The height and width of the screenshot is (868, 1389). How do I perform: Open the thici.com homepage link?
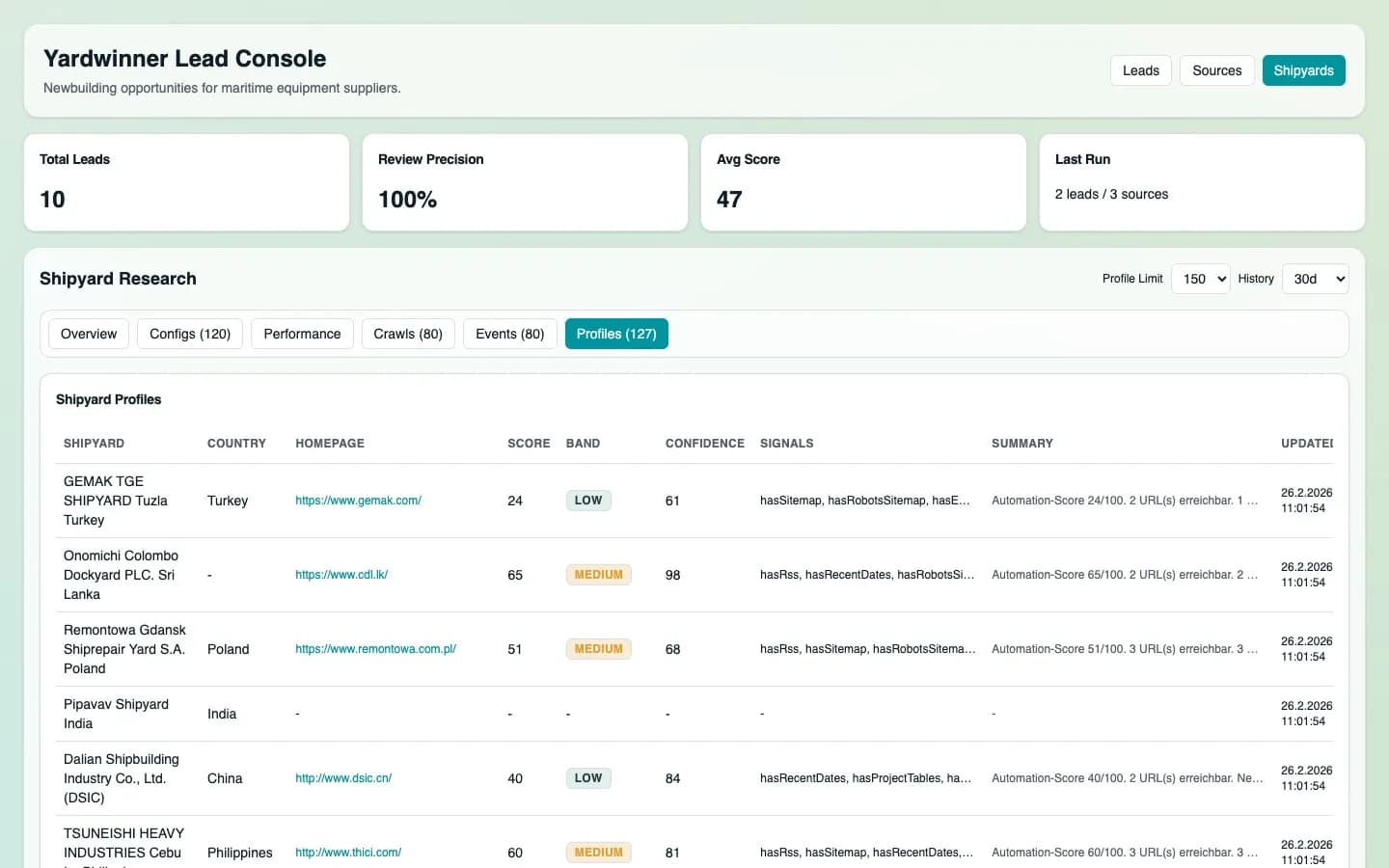[x=348, y=853]
